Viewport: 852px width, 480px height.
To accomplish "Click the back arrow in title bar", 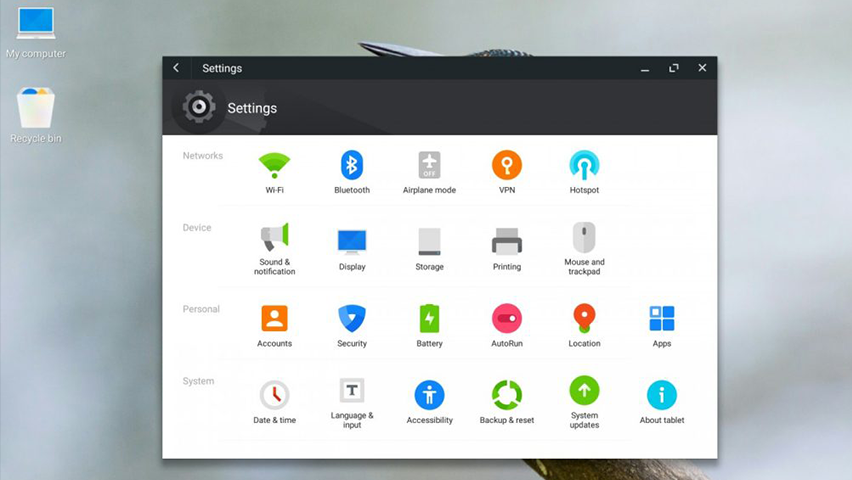I will click(x=176, y=67).
